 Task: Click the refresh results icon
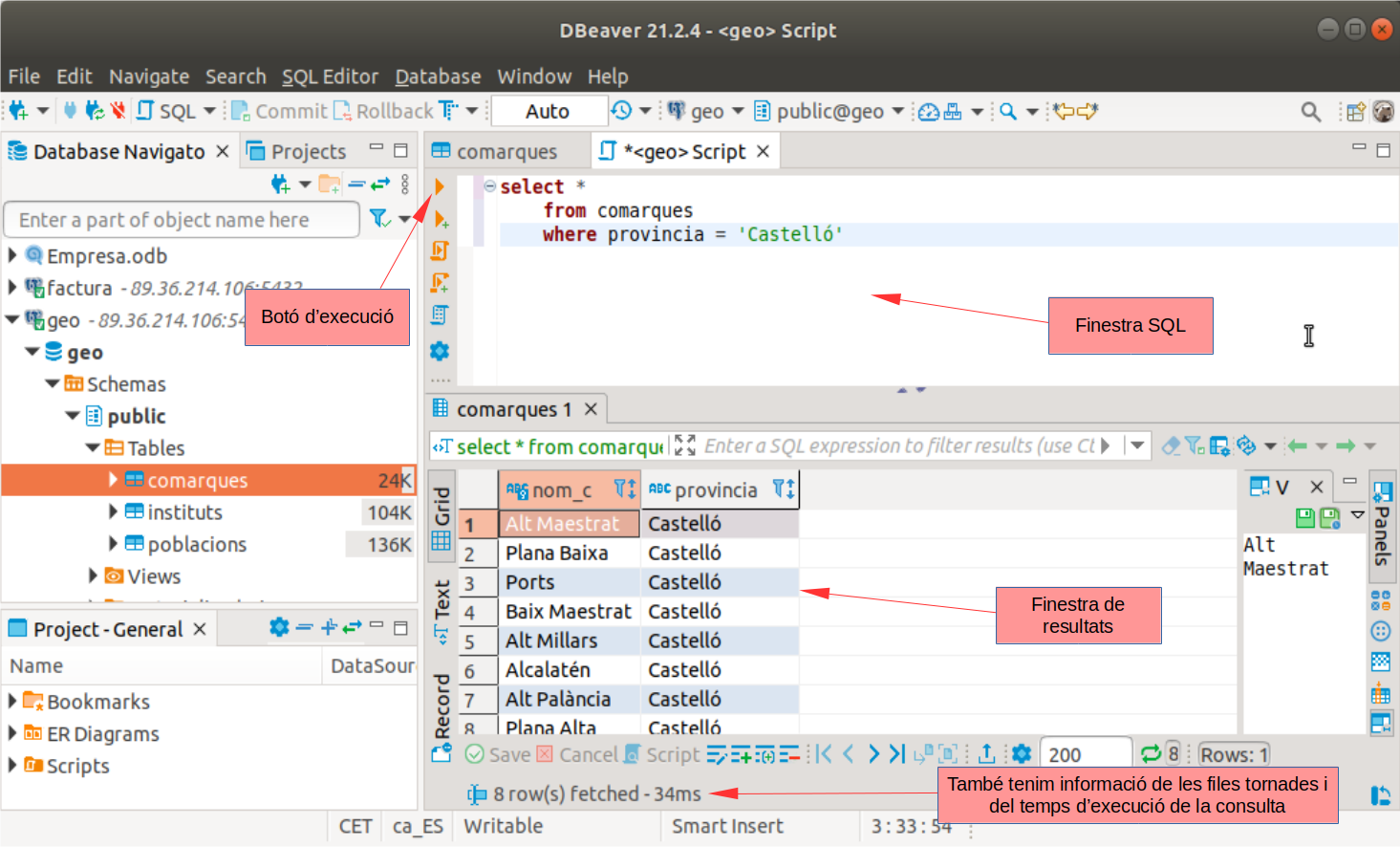coord(1151,754)
